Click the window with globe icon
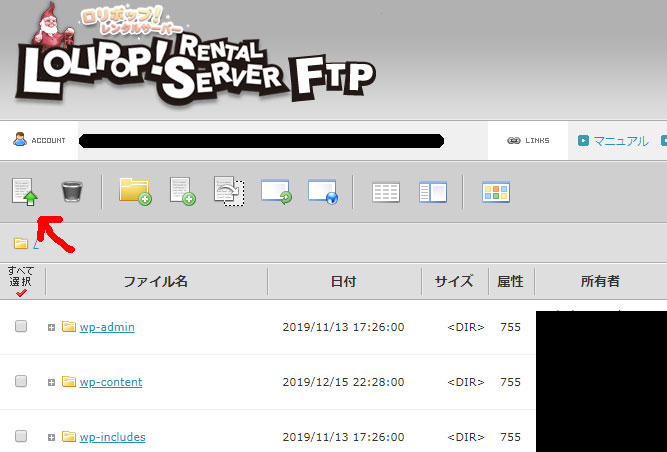The height and width of the screenshot is (452, 667). coord(323,192)
